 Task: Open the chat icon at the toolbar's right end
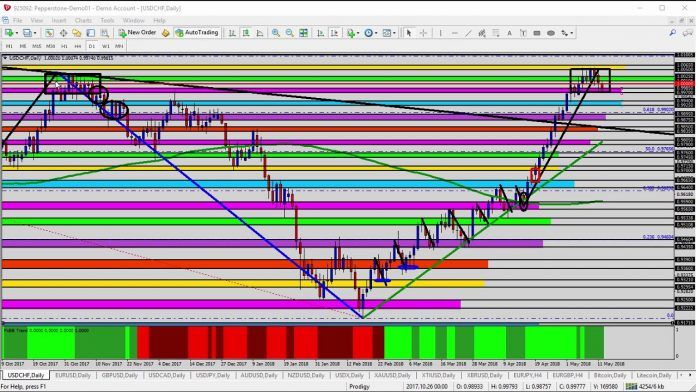tap(688, 33)
